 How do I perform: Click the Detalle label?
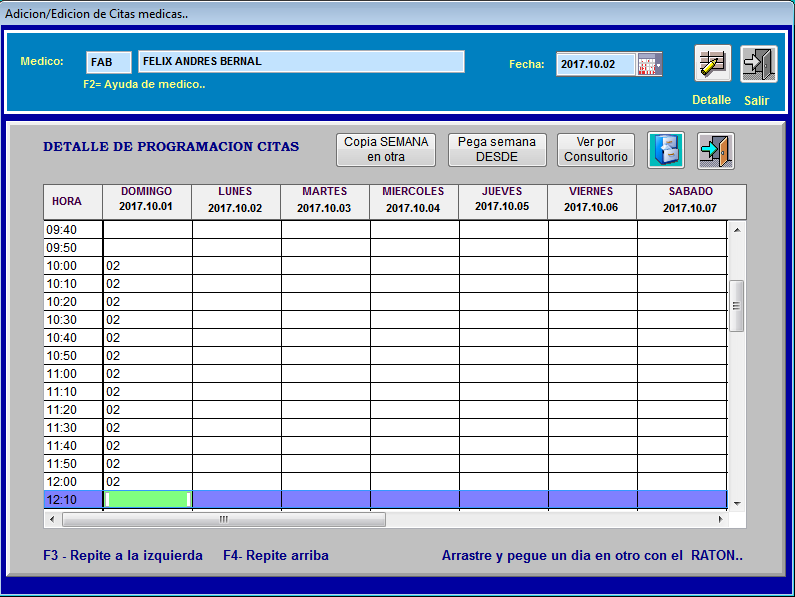(711, 100)
